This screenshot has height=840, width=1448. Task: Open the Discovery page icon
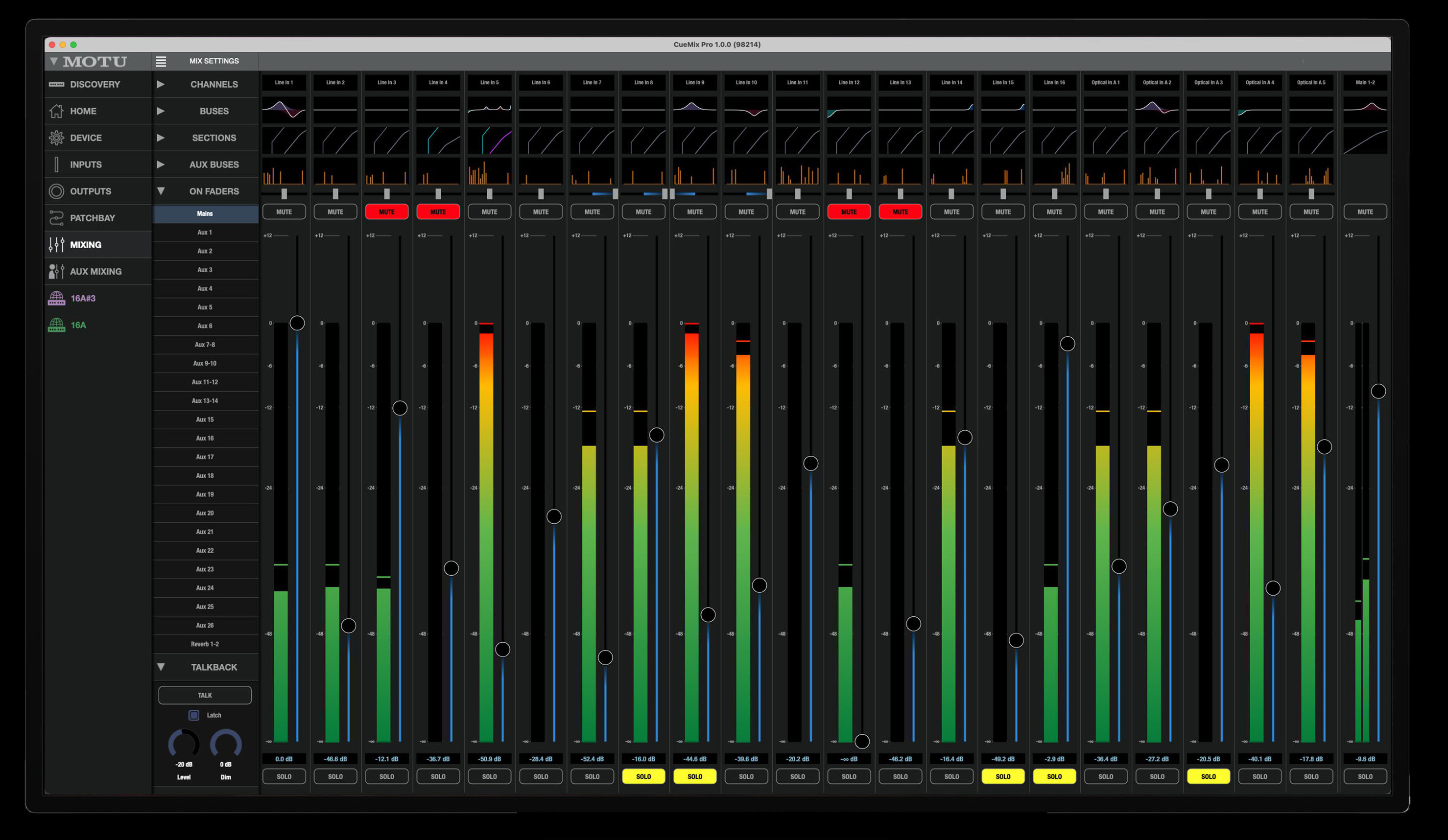click(x=56, y=85)
